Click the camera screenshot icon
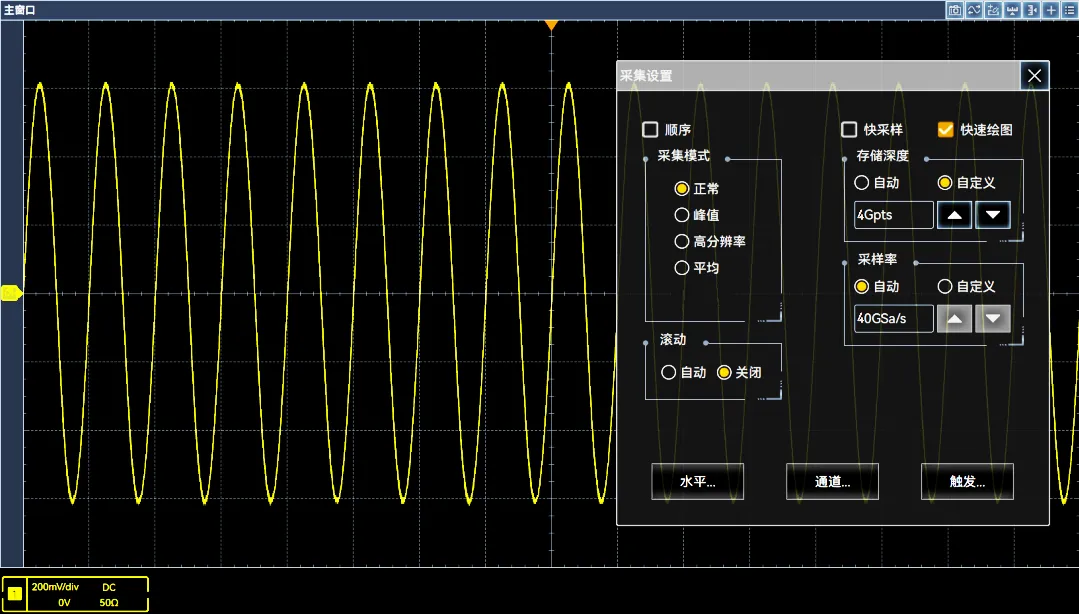1079x614 pixels. coord(955,10)
